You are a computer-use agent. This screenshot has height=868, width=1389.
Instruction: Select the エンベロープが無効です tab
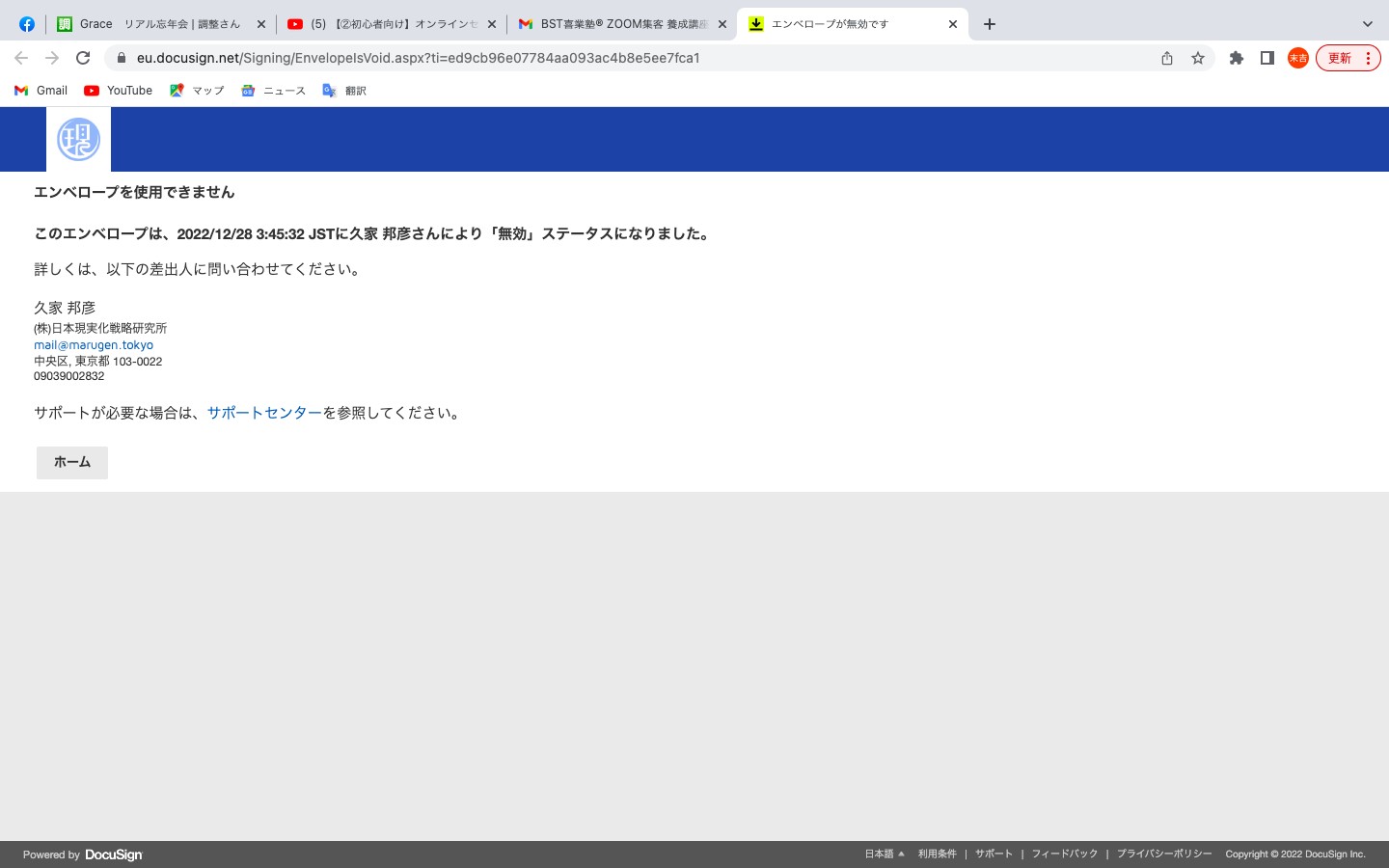coord(853,24)
